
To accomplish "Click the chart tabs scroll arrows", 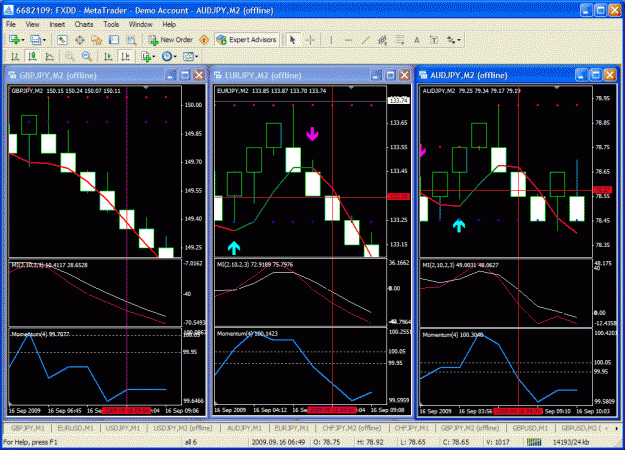I will [611, 428].
